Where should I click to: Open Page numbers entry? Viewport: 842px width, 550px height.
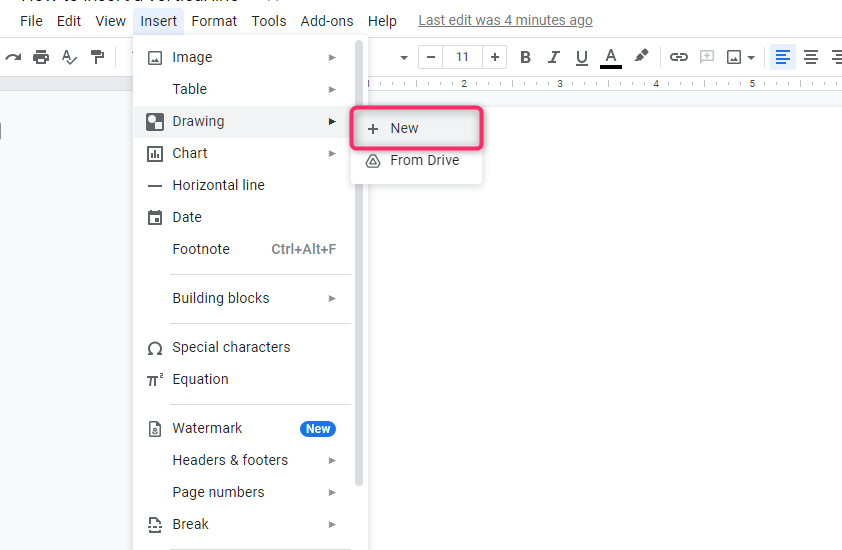(x=243, y=493)
